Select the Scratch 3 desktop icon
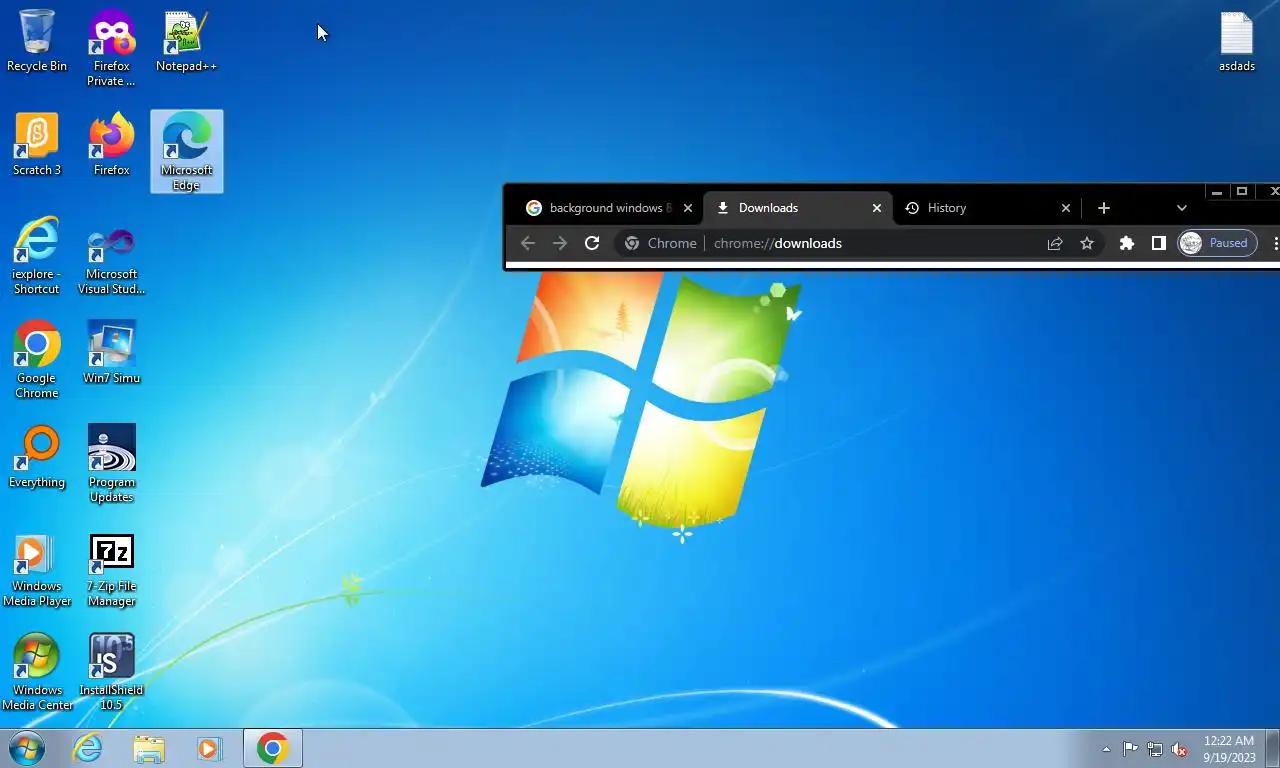The height and width of the screenshot is (768, 1280). point(37,145)
